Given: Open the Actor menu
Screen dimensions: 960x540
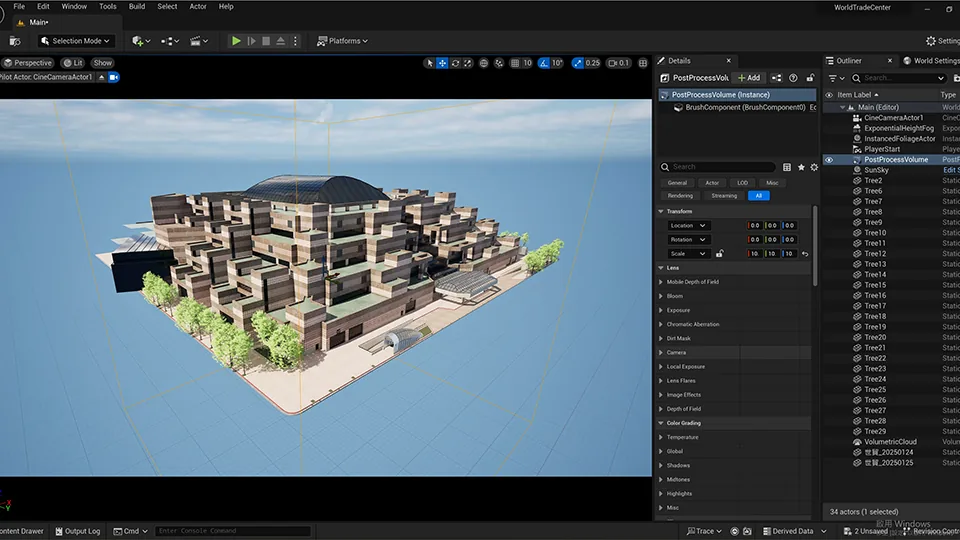Looking at the screenshot, I should pyautogui.click(x=198, y=7).
